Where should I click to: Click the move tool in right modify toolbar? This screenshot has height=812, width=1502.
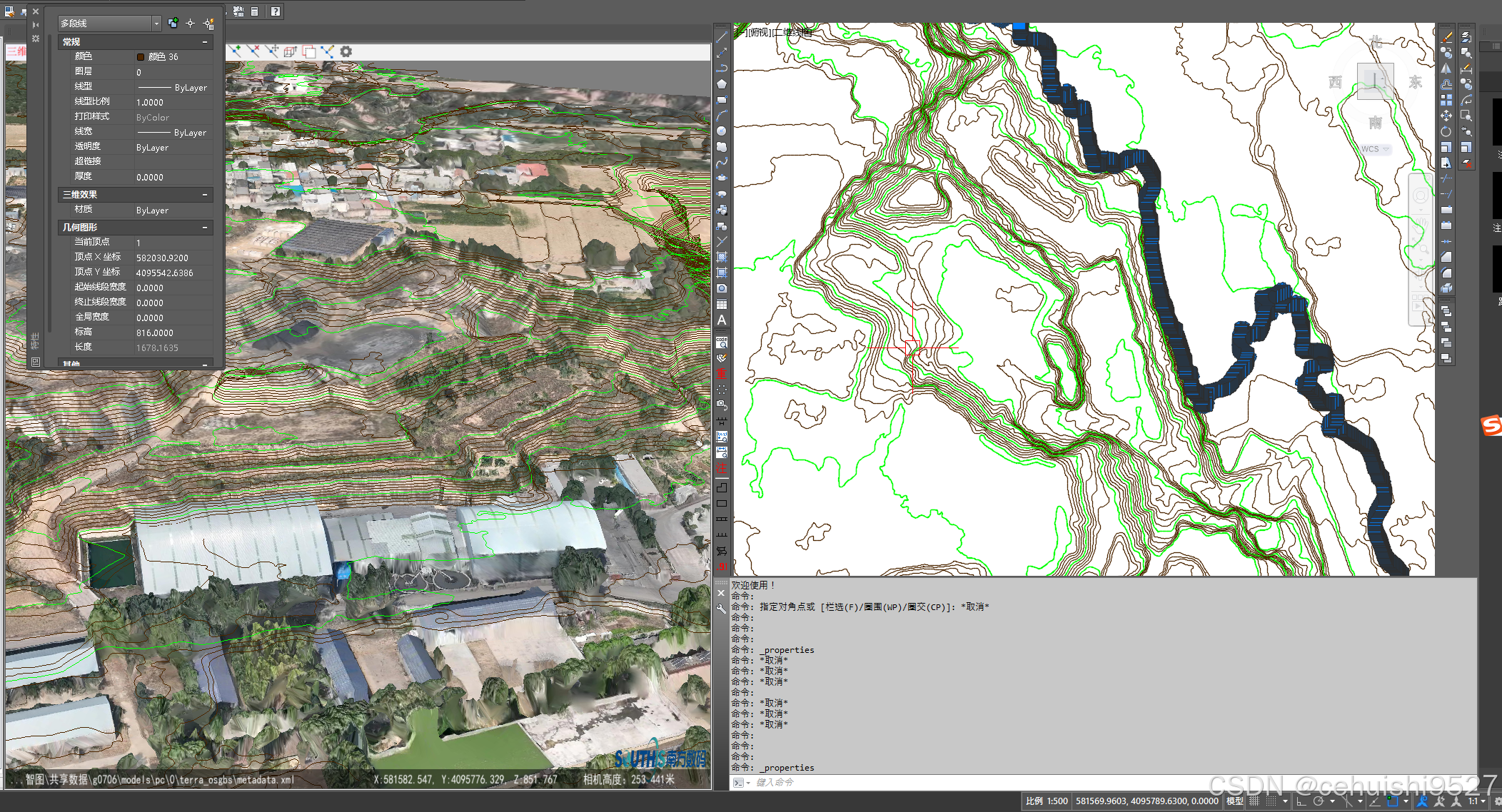coord(1446,116)
